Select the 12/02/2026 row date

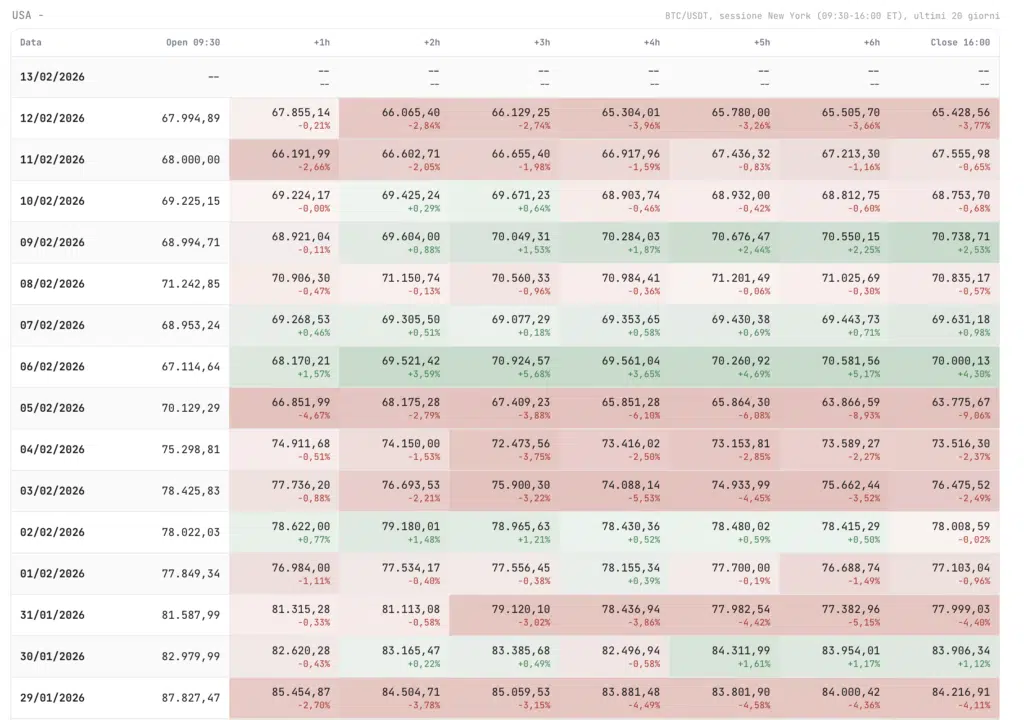pyautogui.click(x=52, y=118)
